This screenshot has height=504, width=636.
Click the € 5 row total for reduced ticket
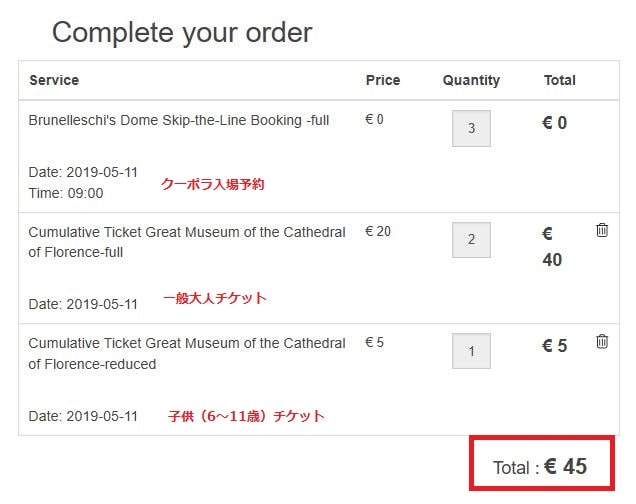pos(554,345)
